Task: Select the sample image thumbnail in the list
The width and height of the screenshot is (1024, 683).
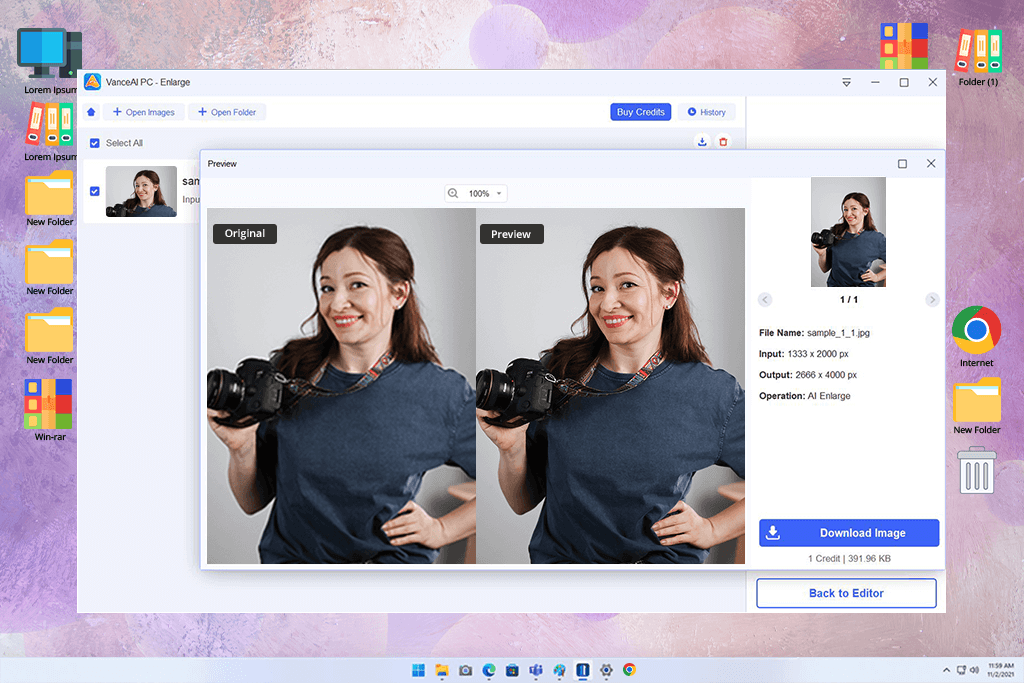Action: pos(141,191)
